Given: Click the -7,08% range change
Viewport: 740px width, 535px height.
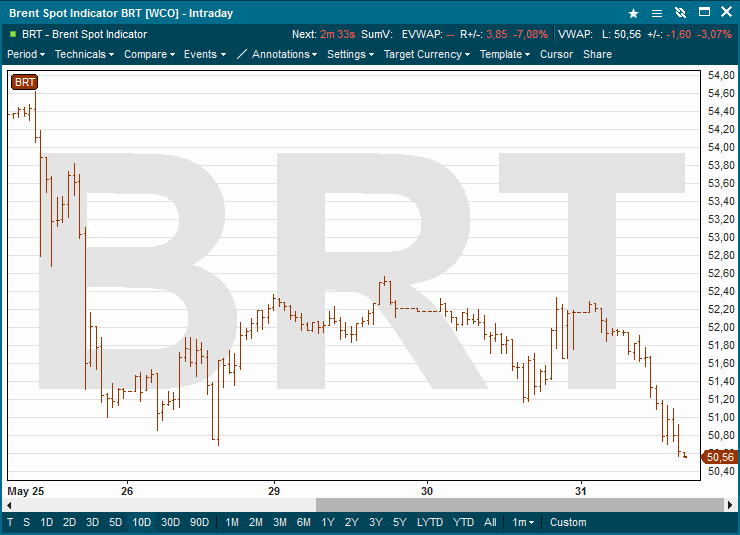Looking at the screenshot, I should [531, 34].
